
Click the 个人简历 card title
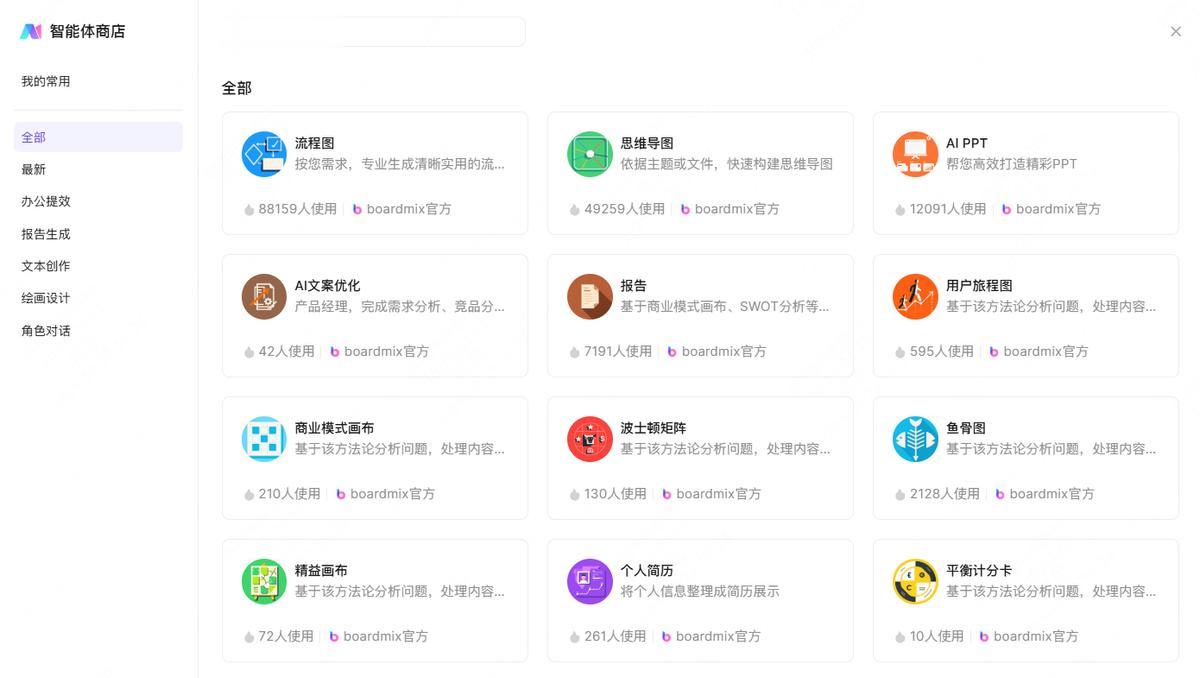[647, 570]
